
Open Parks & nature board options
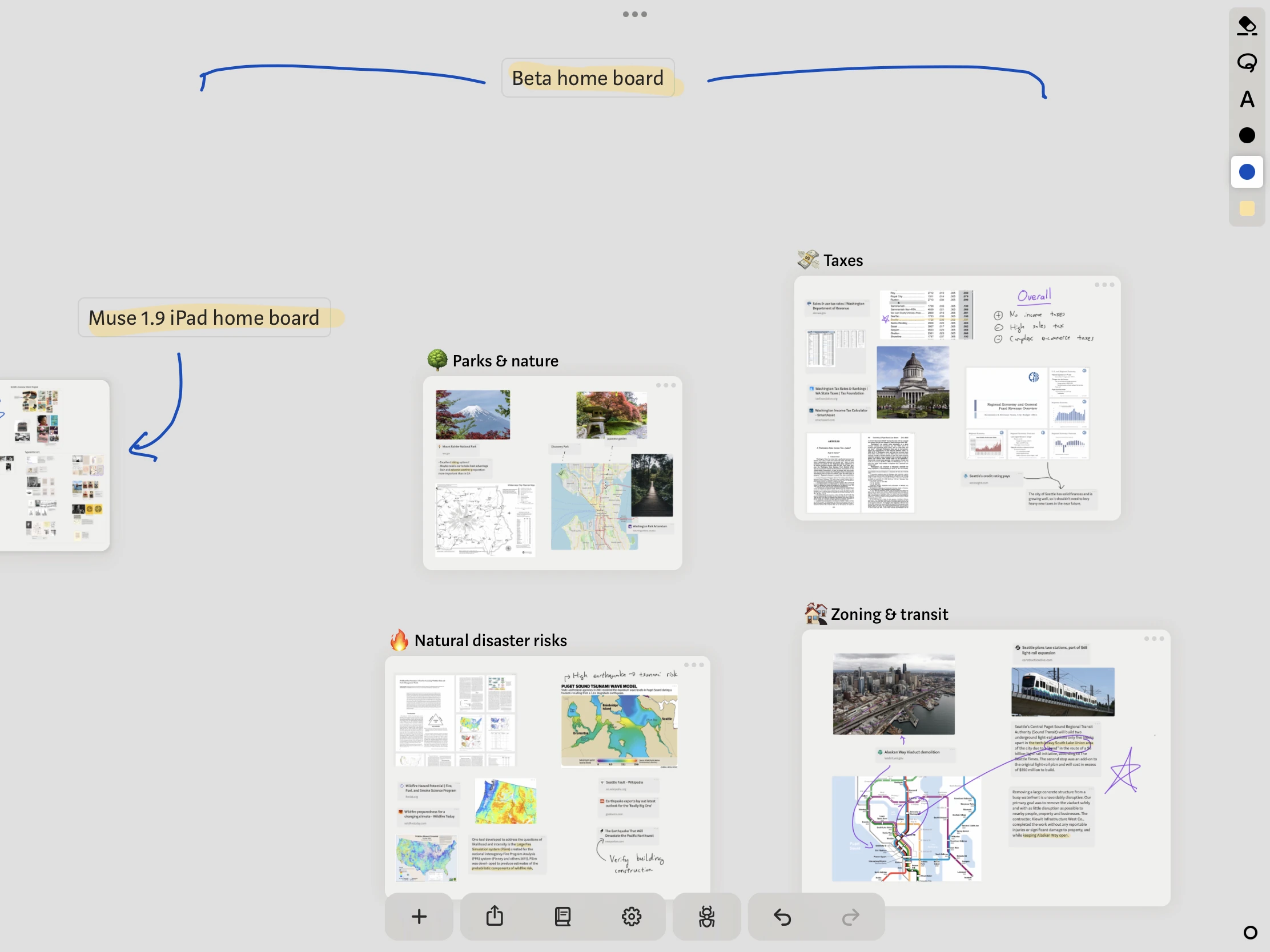click(665, 386)
